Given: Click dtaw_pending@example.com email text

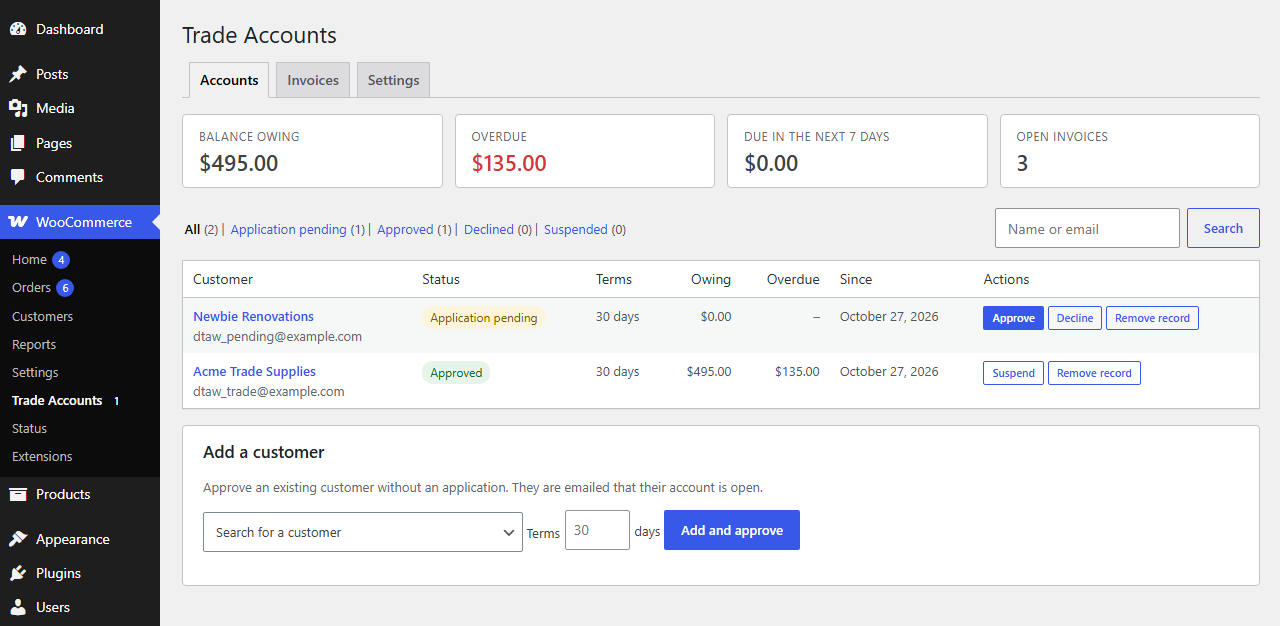Looking at the screenshot, I should 277,337.
